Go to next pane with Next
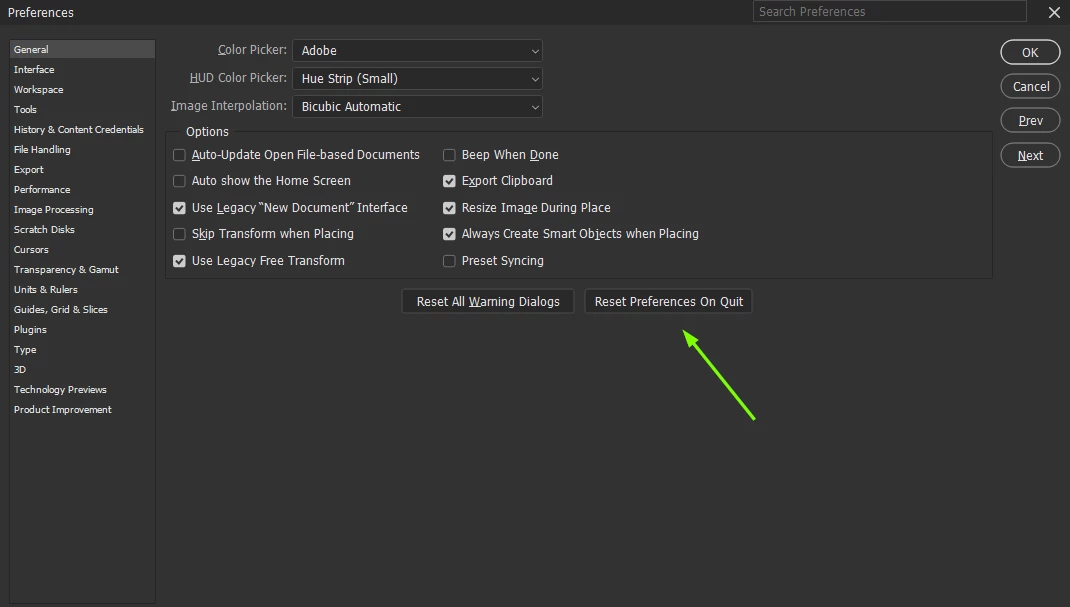The width and height of the screenshot is (1070, 607). pos(1030,156)
